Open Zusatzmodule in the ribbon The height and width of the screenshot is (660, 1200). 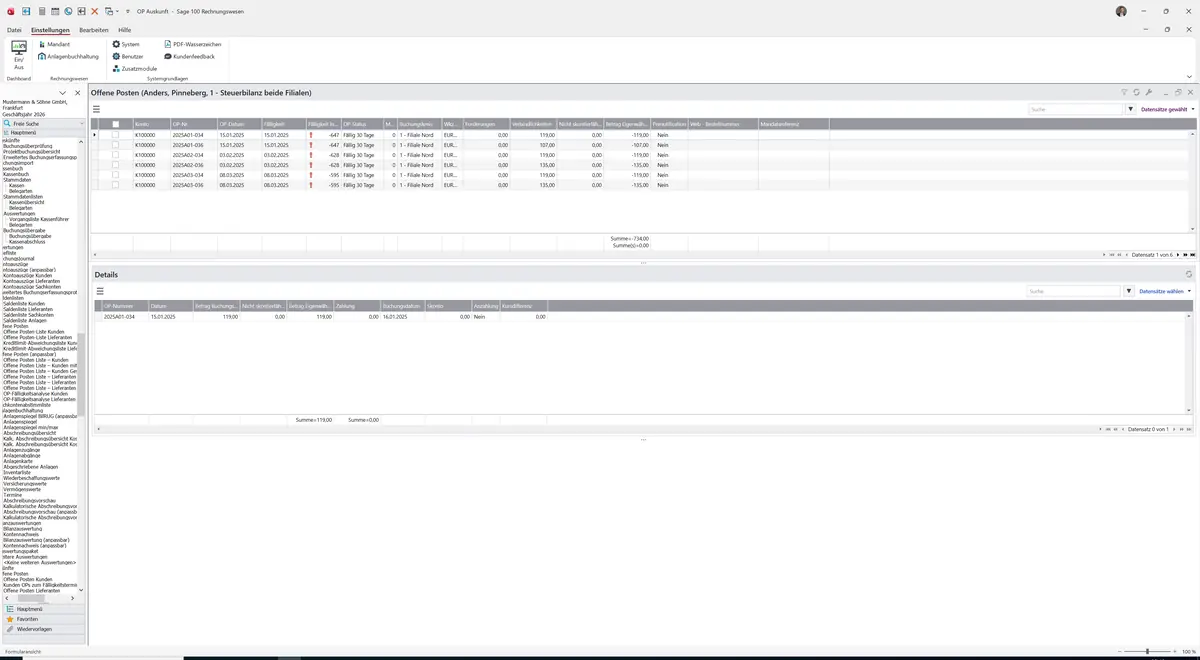(x=134, y=69)
